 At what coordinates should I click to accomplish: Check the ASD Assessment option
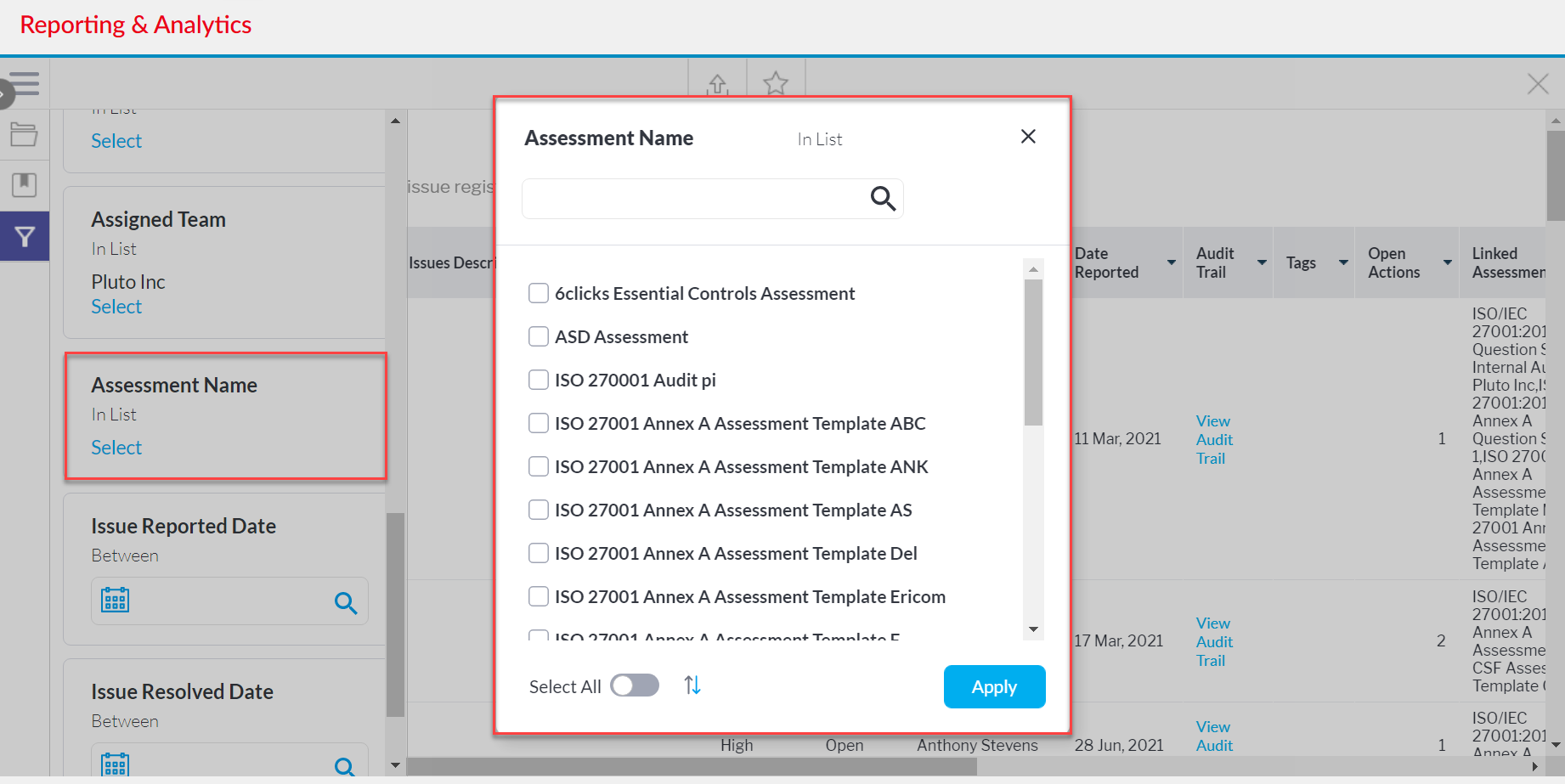(x=539, y=336)
